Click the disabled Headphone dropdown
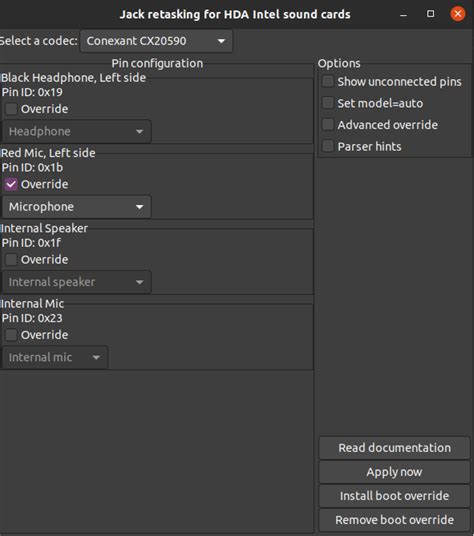 (77, 132)
